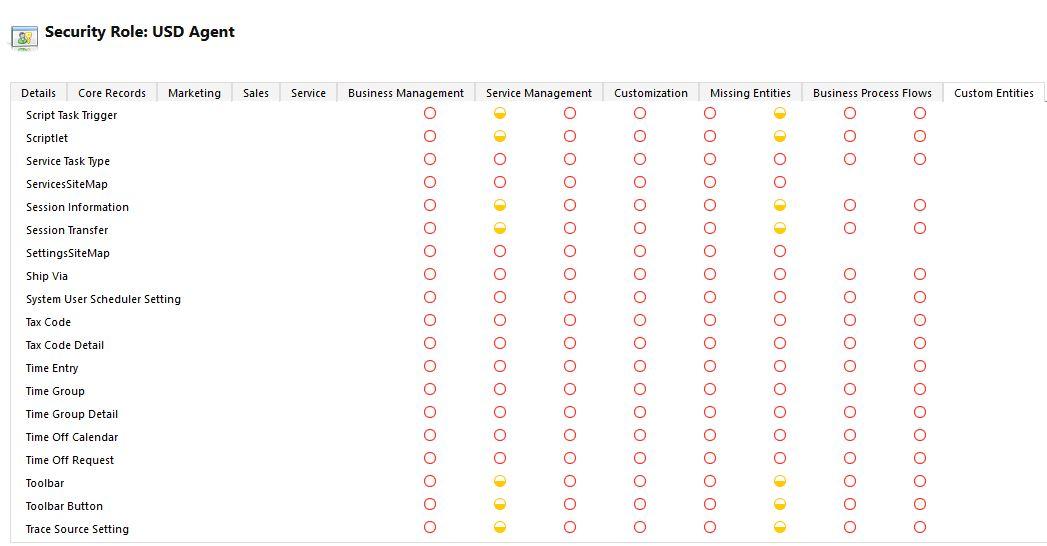This screenshot has width=1047, height=546.
Task: Select the Customization tab
Action: click(651, 93)
